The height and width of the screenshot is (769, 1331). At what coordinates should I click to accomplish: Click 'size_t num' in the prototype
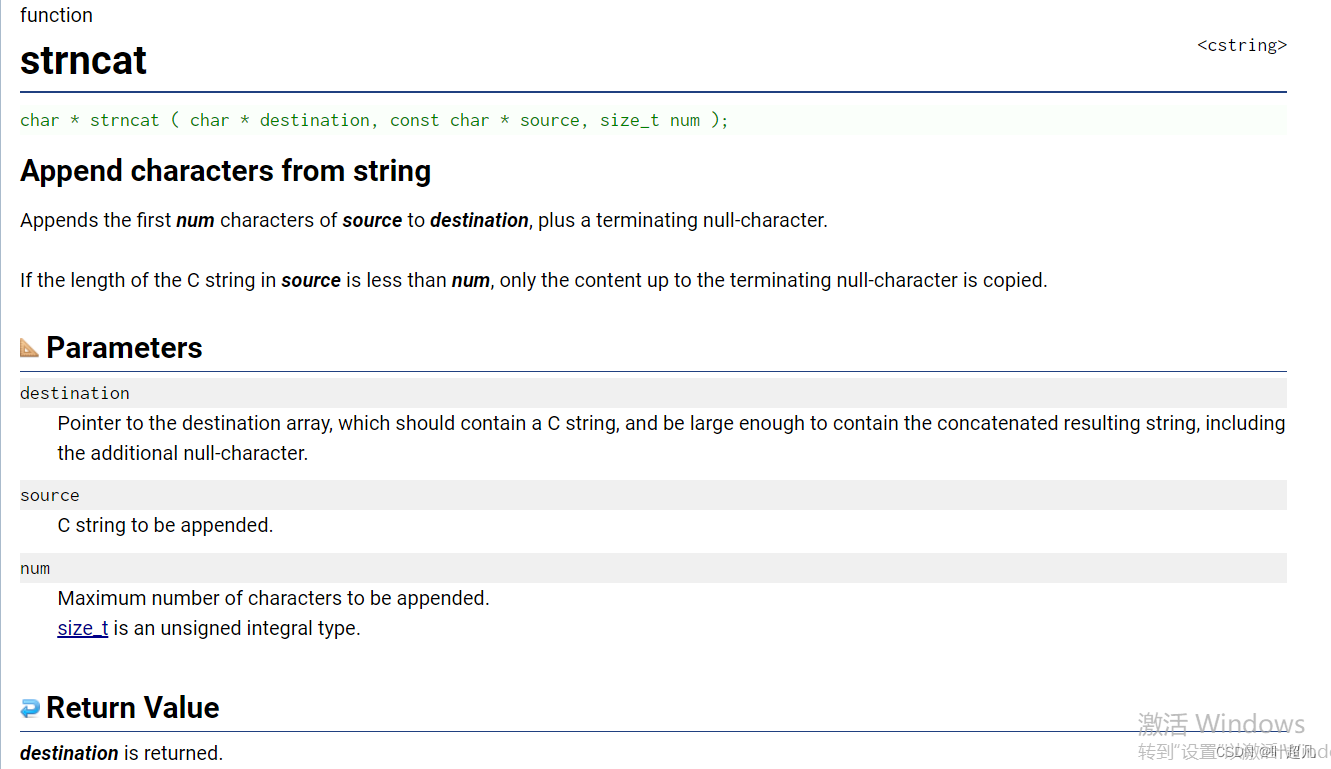(x=649, y=120)
